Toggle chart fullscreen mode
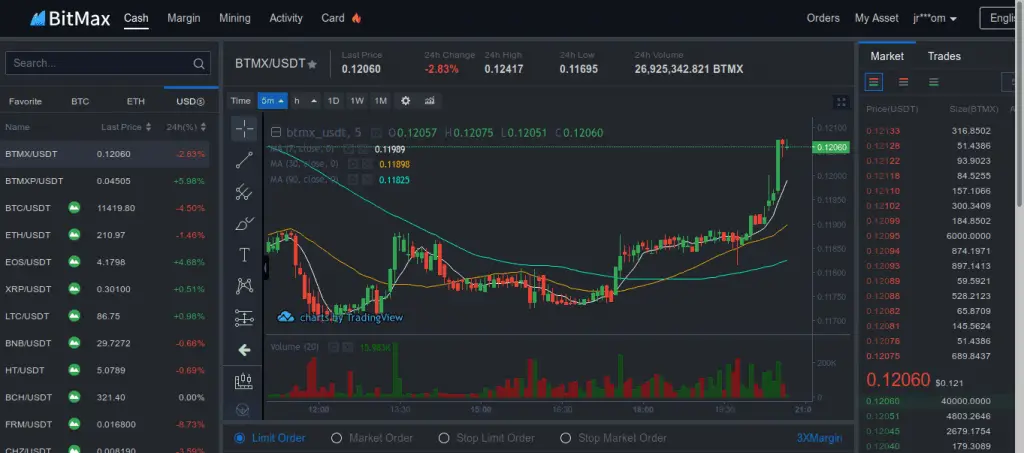 coord(842,102)
